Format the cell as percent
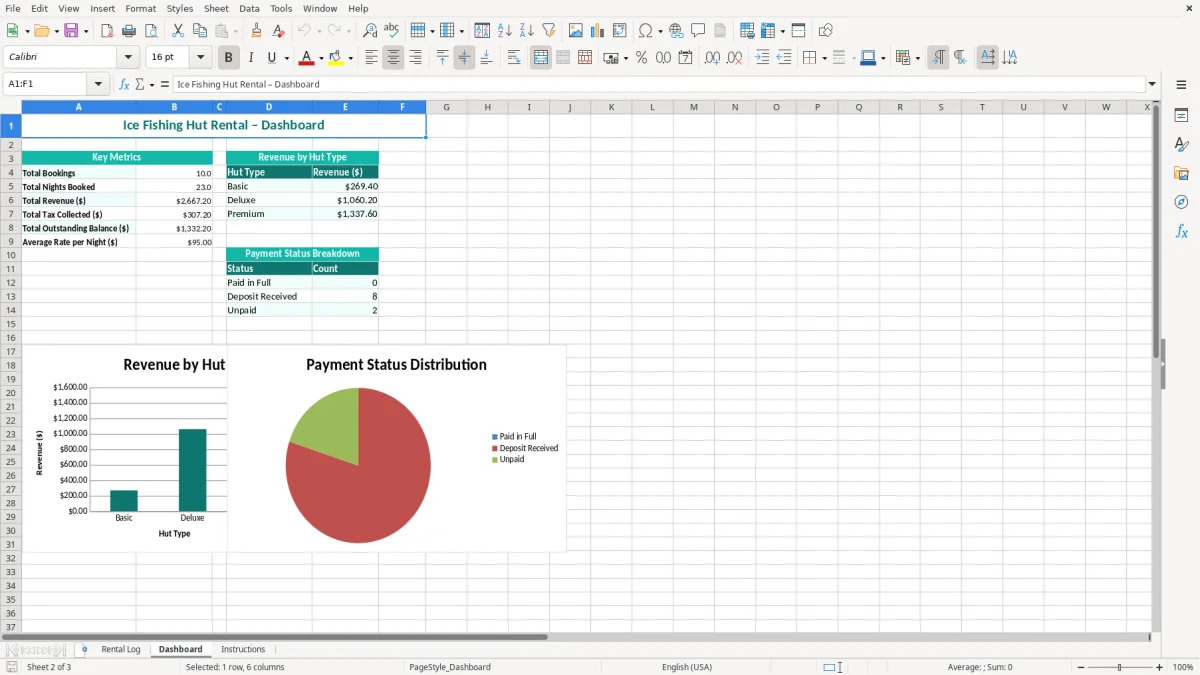This screenshot has width=1200, height=675. click(641, 58)
